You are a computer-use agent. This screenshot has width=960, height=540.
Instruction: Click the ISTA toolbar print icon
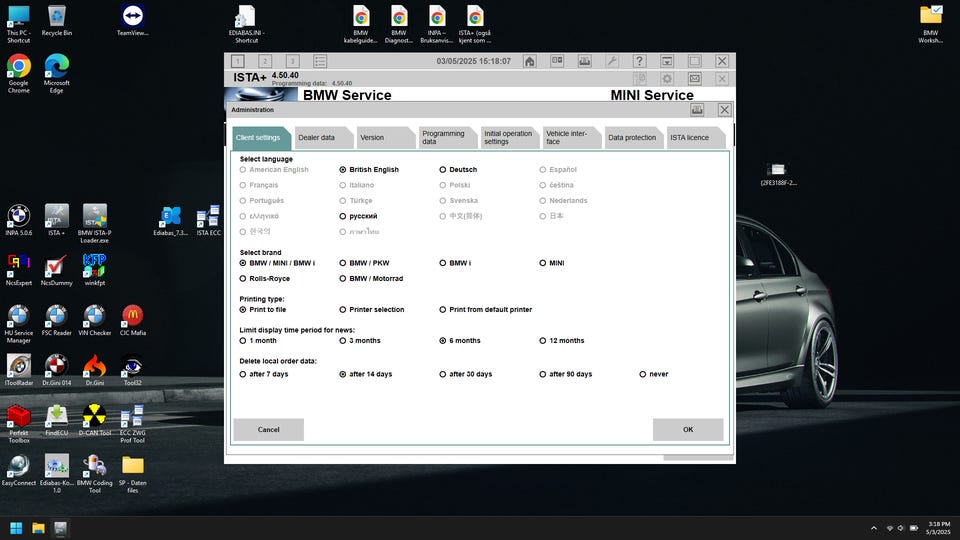click(585, 61)
